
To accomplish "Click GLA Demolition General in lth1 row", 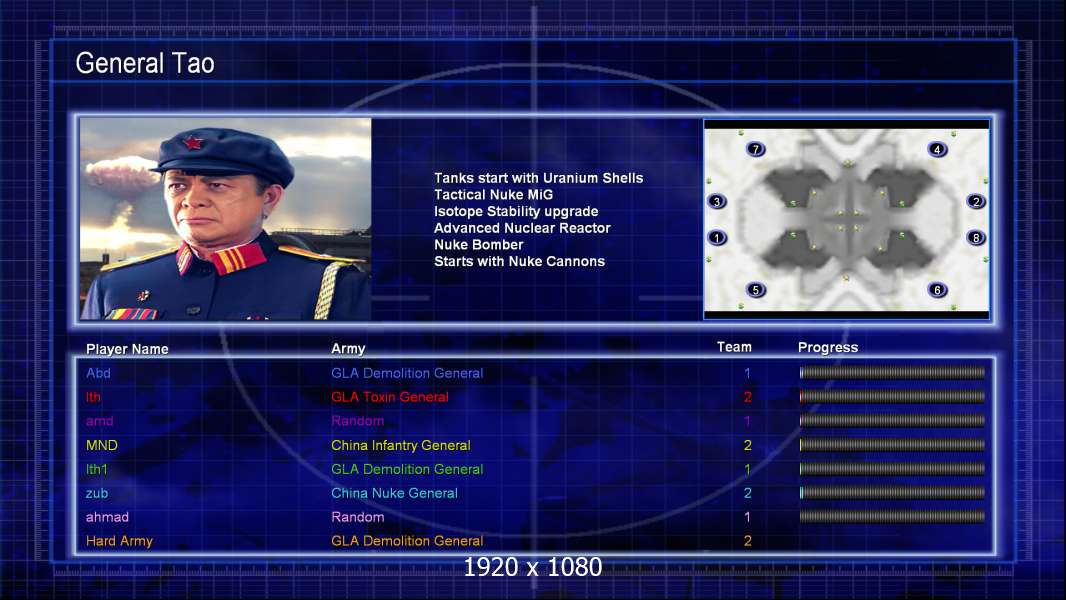I will point(407,469).
